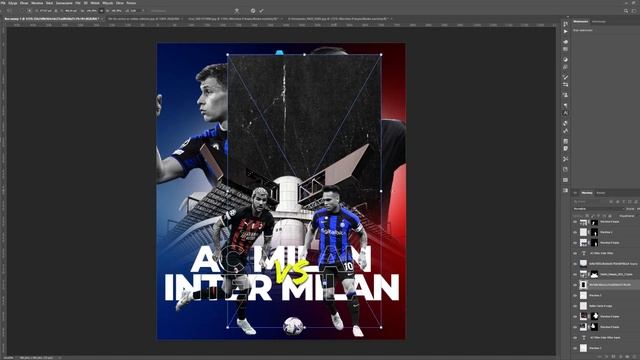Open the Filtr menu
Screen dimensions: 640x360
78,3
